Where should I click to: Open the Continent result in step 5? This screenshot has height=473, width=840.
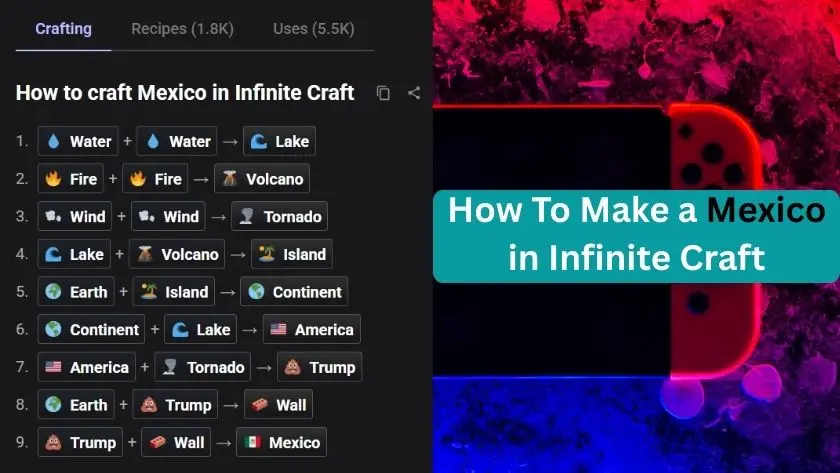coord(295,292)
